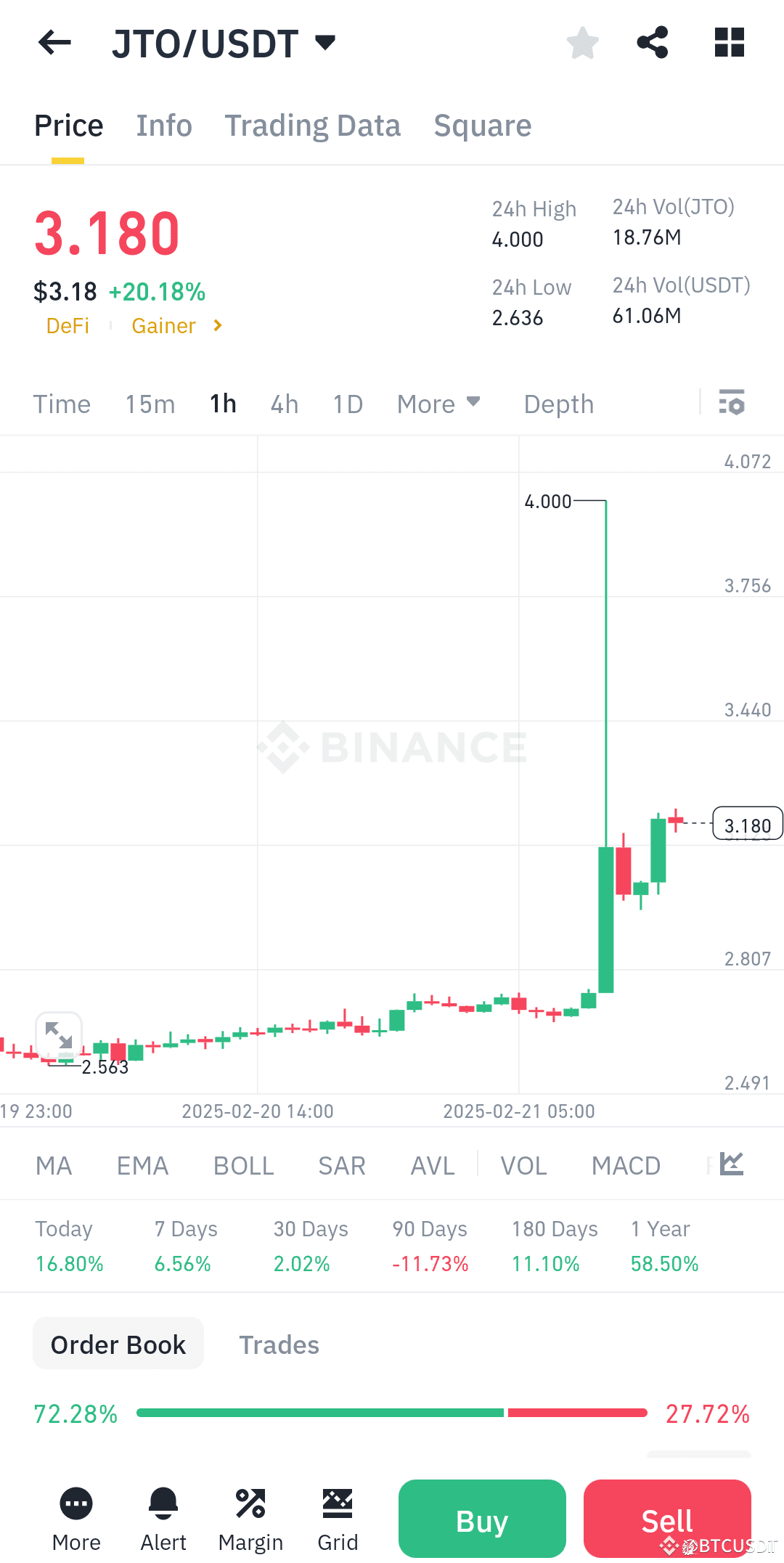This screenshot has height=1563, width=784.
Task: Open the share options
Action: 652,43
